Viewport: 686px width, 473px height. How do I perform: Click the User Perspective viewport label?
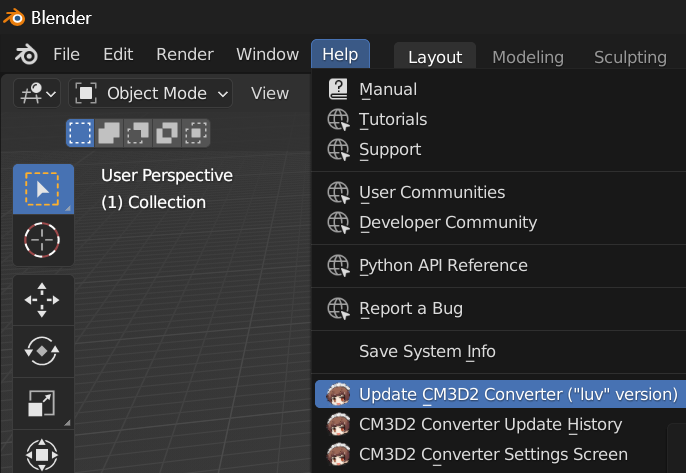[x=167, y=175]
